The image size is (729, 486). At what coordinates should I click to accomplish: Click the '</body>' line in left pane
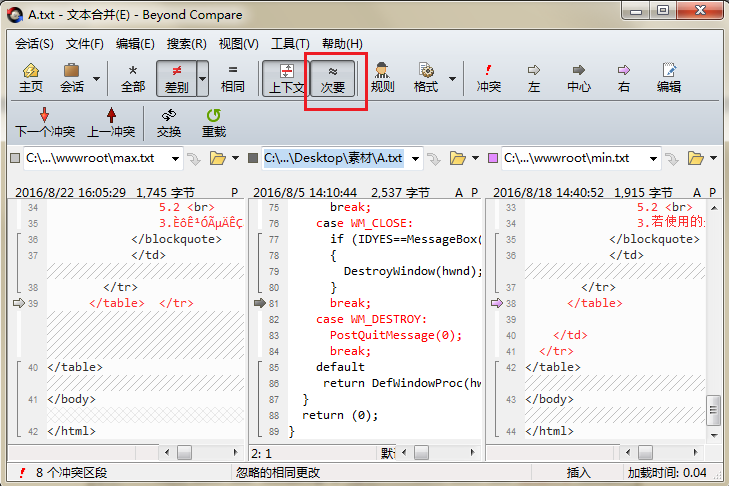pyautogui.click(x=71, y=399)
